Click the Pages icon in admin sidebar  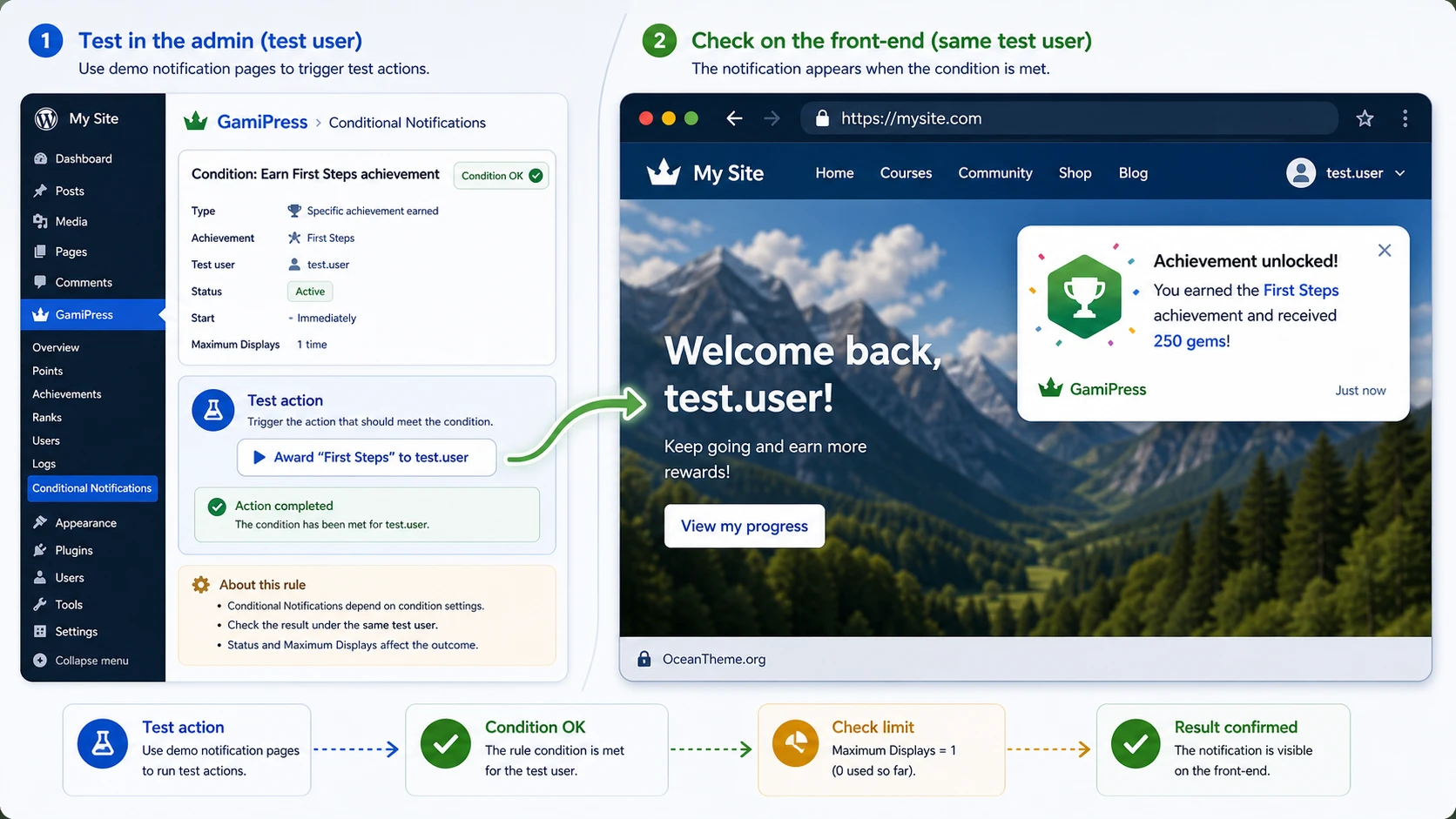(40, 252)
